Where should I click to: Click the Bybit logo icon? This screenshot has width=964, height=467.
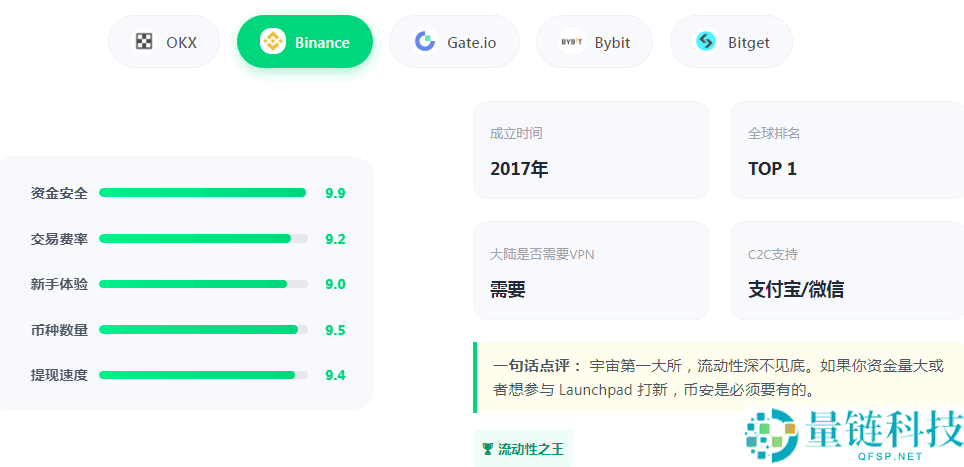click(x=572, y=42)
